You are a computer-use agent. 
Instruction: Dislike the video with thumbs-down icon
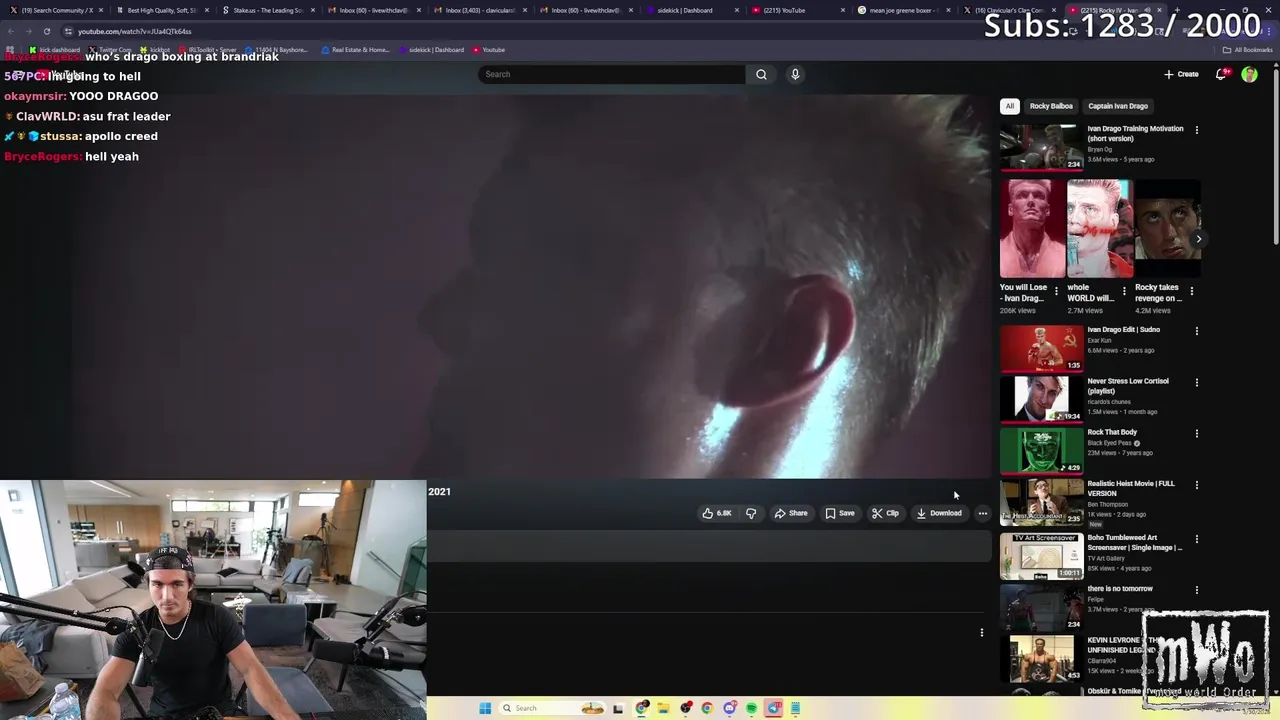point(751,513)
